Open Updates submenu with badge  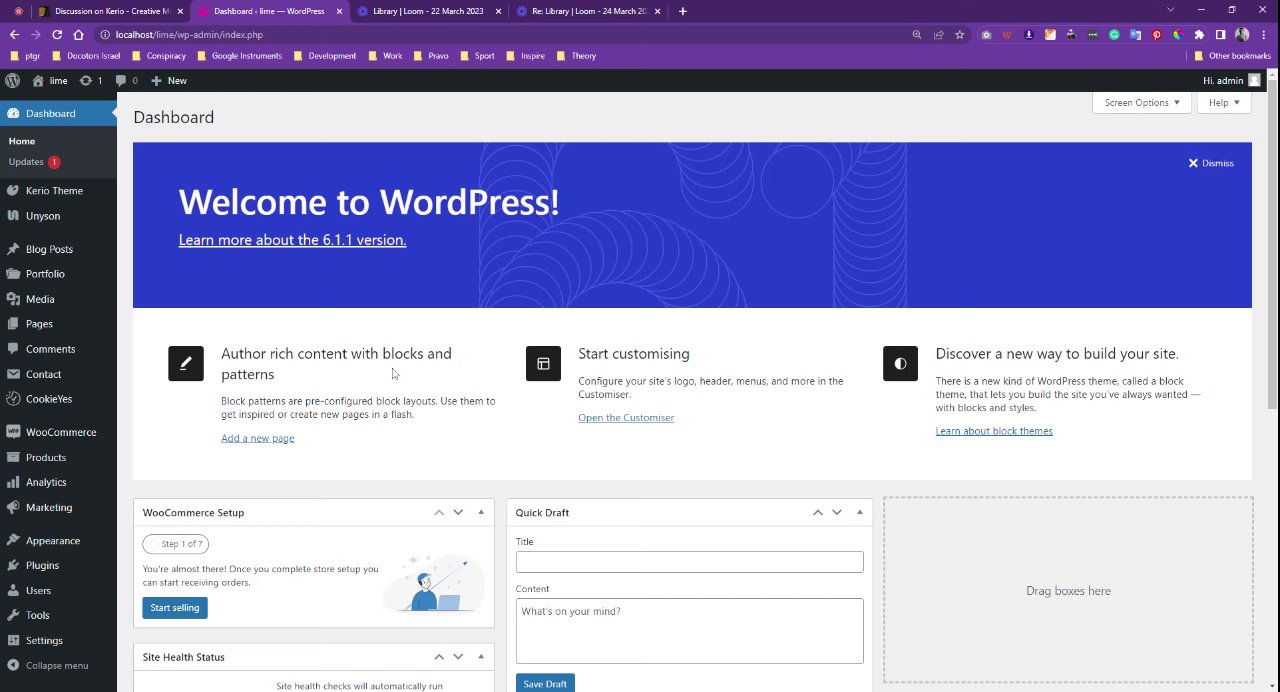click(34, 161)
